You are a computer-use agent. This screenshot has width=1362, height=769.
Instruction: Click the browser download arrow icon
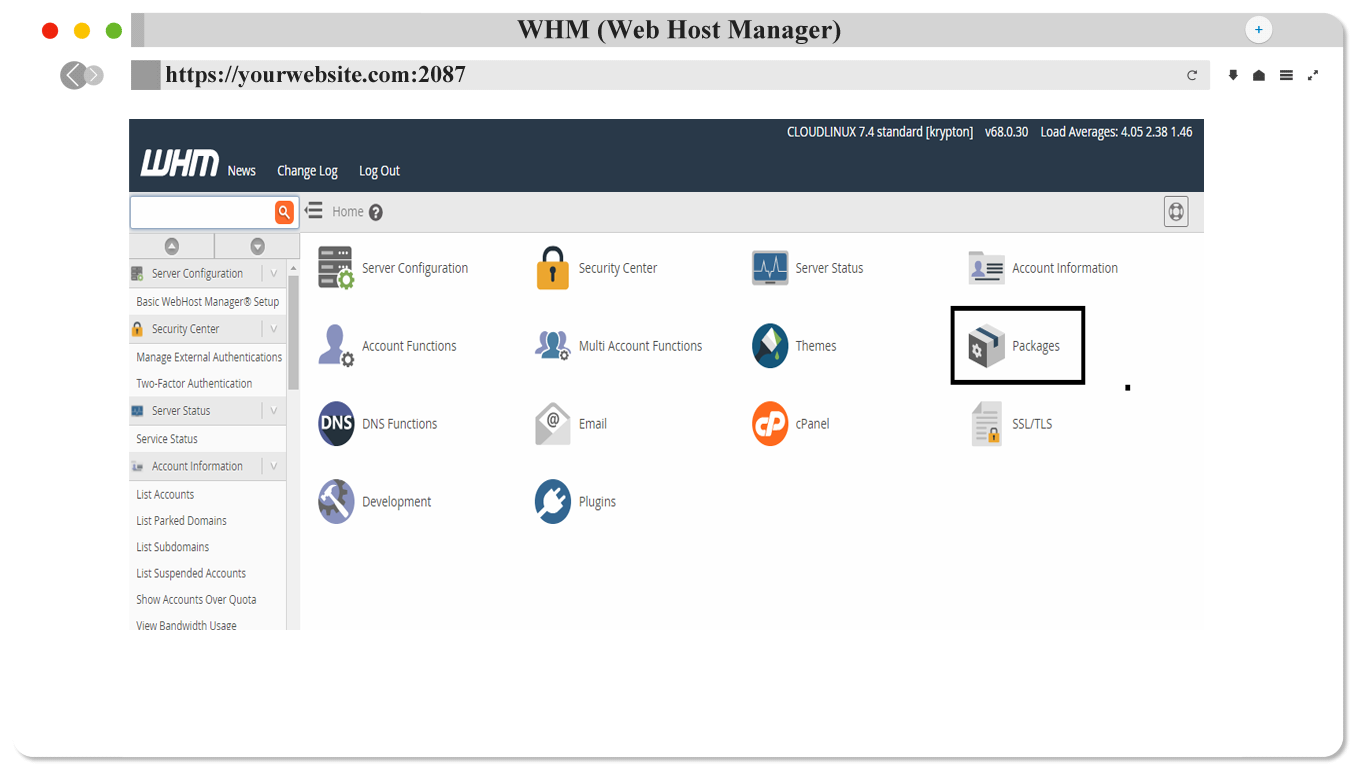pos(1233,75)
